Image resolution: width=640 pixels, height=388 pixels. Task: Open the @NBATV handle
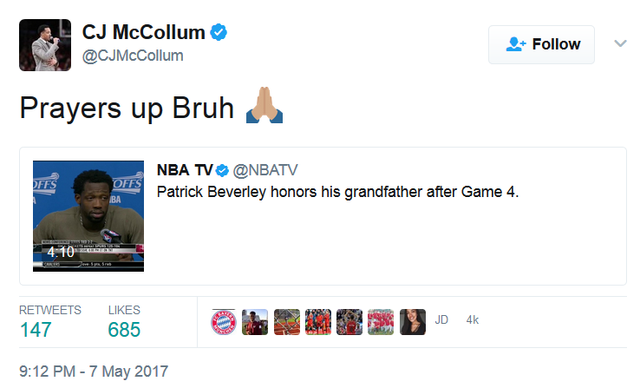[x=265, y=170]
